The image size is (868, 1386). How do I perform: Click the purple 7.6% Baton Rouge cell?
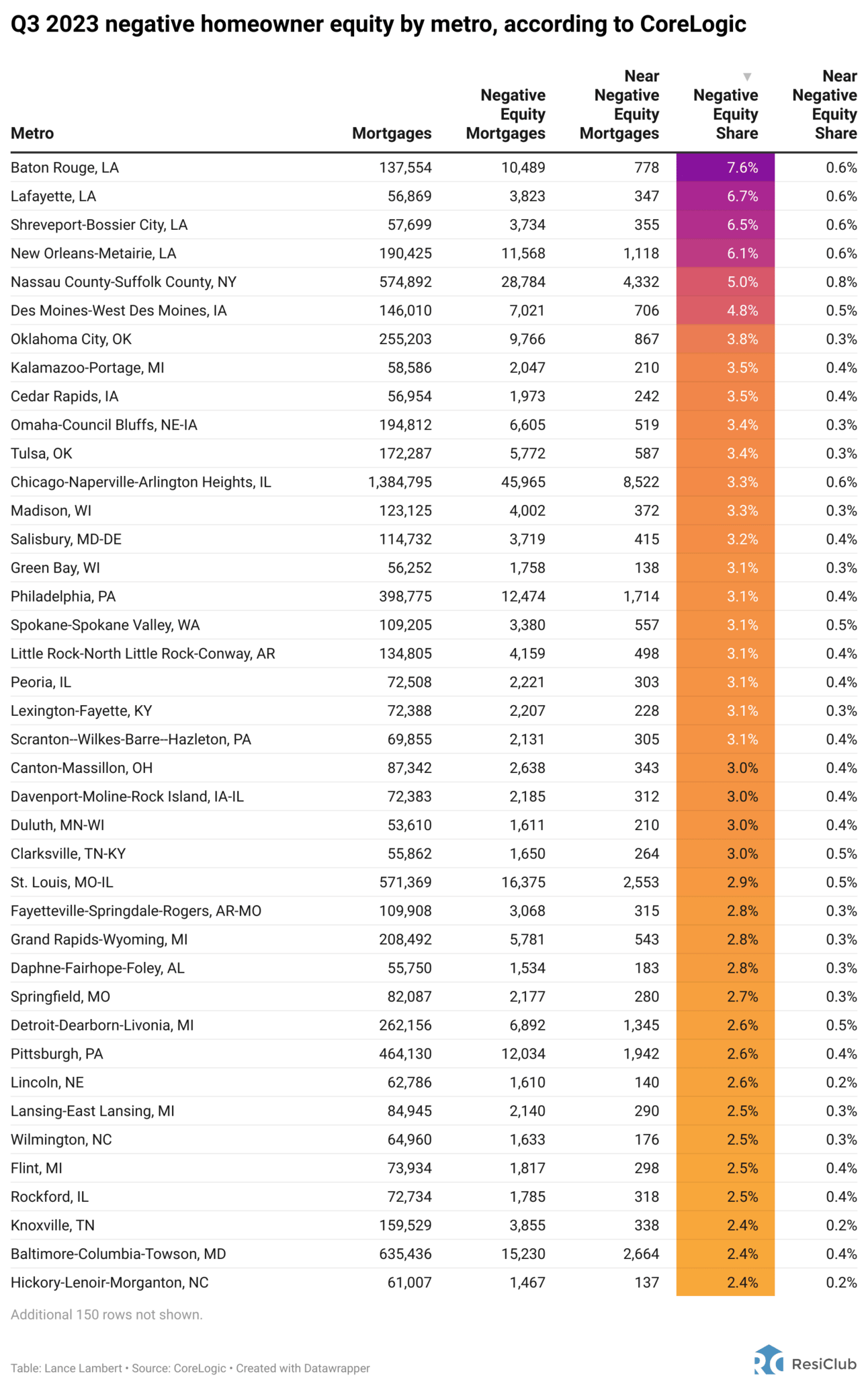[726, 167]
